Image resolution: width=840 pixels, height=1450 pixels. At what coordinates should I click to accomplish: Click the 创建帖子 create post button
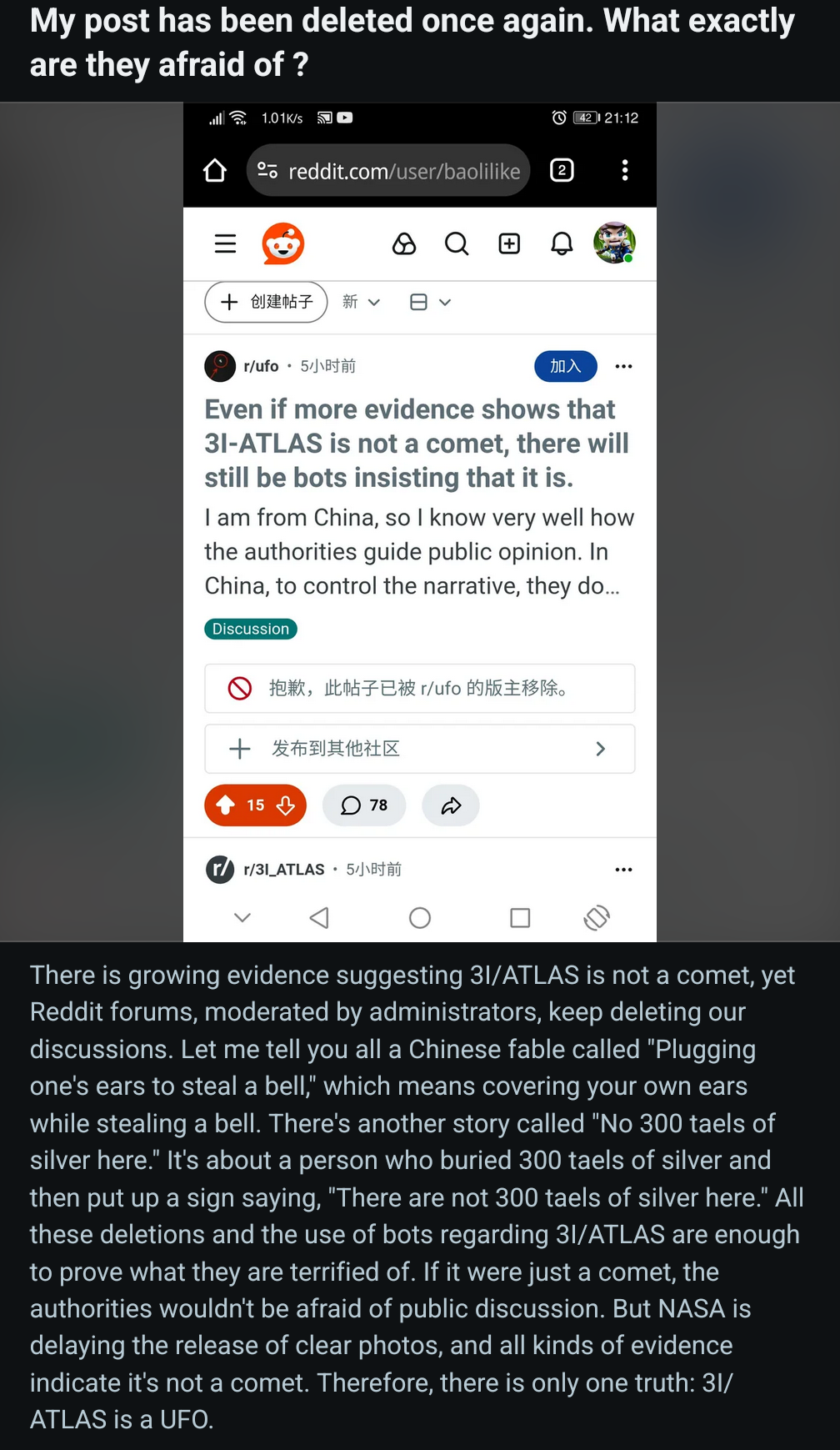tap(266, 302)
